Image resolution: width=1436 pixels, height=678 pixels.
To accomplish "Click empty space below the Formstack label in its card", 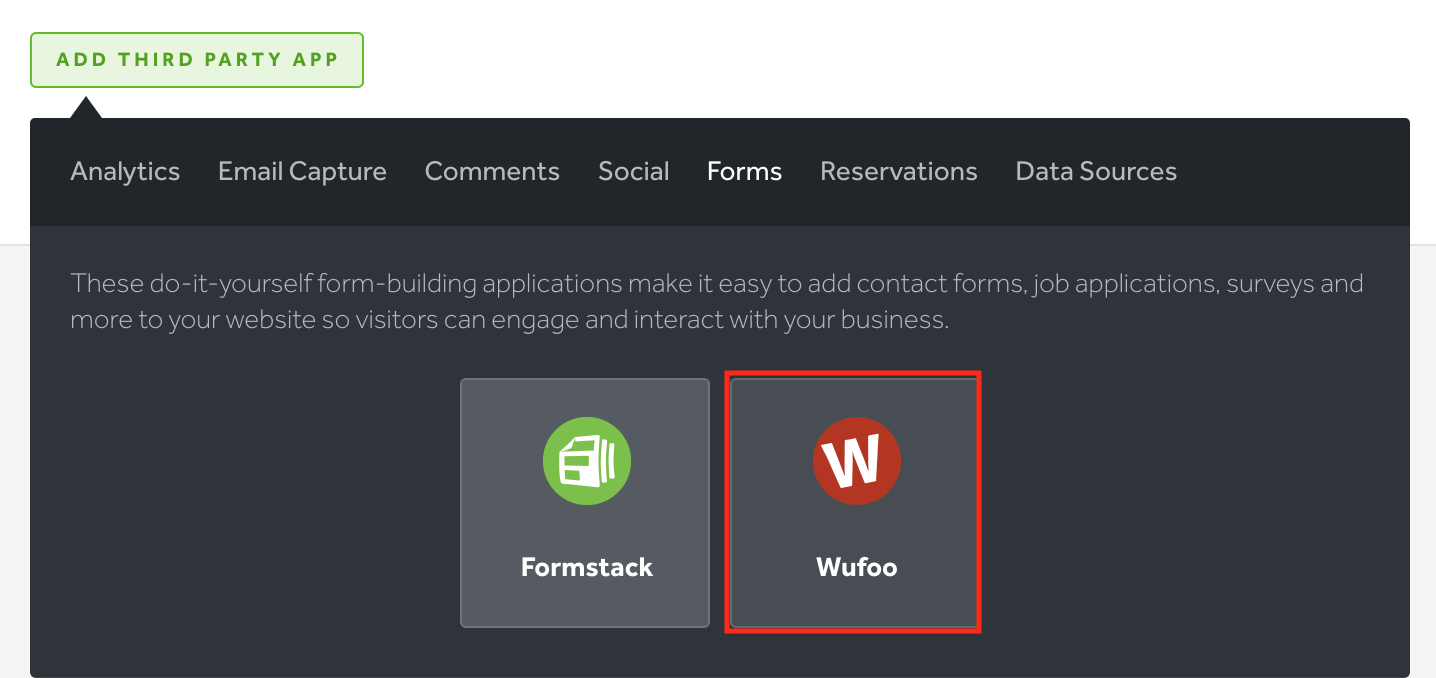I will [587, 604].
